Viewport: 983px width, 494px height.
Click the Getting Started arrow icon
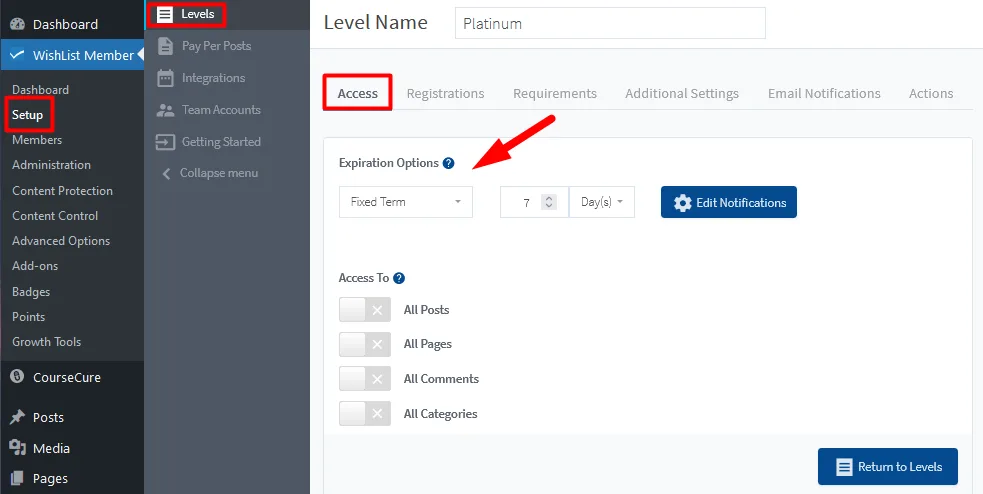coord(166,142)
